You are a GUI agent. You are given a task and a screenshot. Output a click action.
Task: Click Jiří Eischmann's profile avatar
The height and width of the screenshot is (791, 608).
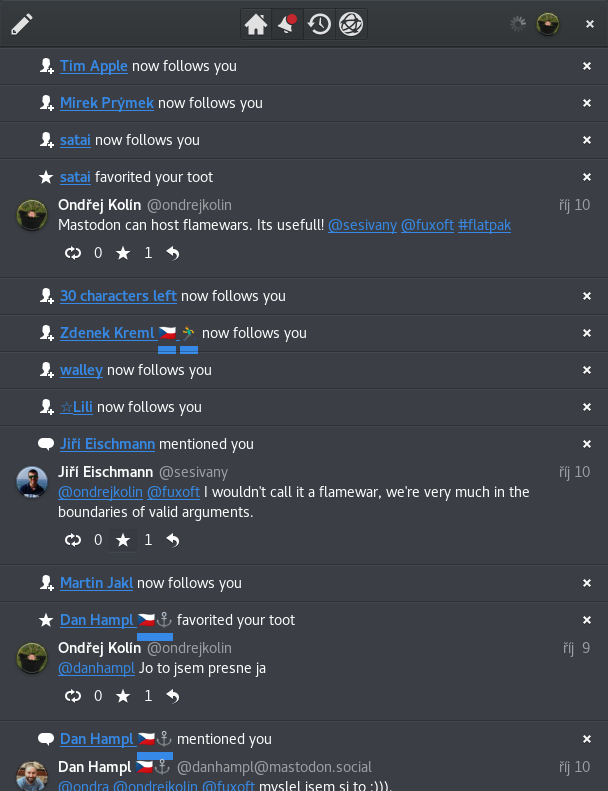[x=33, y=482]
